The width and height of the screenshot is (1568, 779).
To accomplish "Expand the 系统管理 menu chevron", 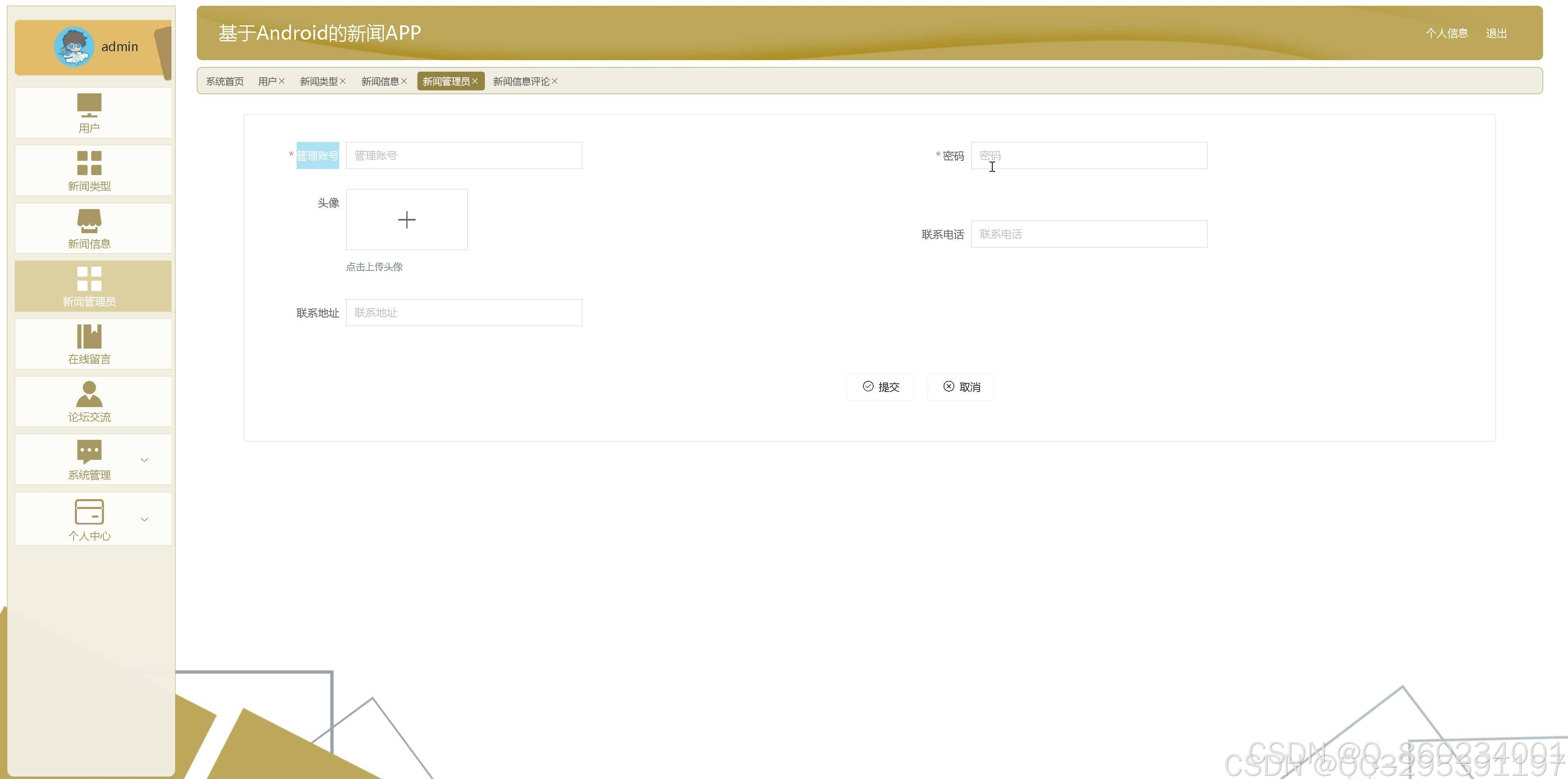I will point(144,460).
